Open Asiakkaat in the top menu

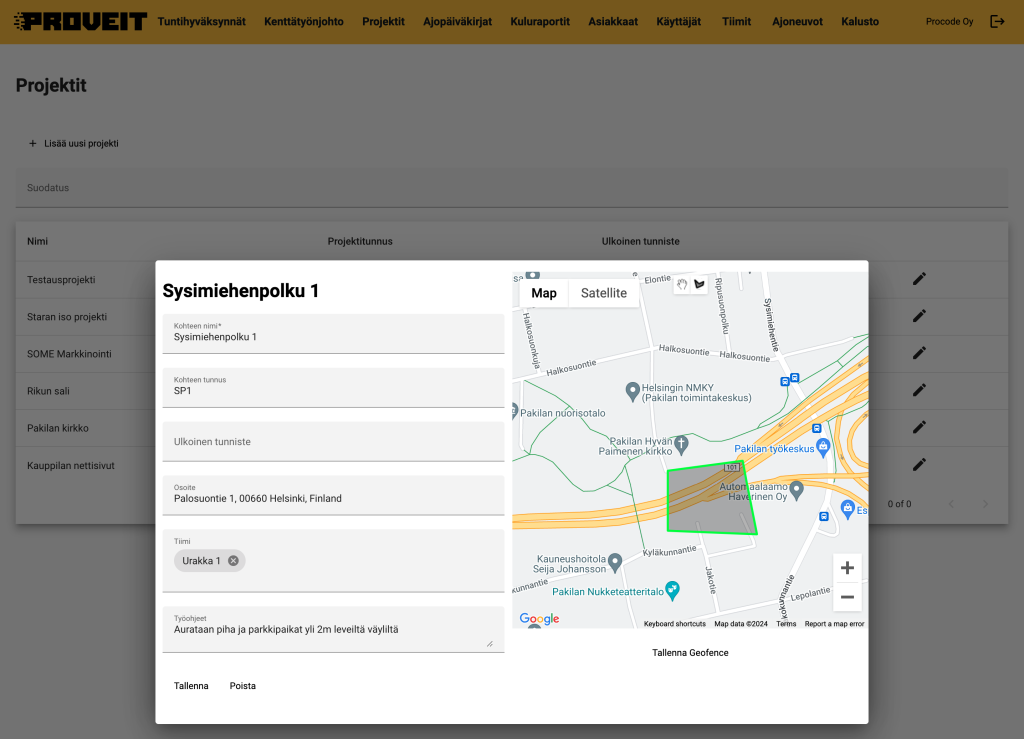[x=613, y=22]
